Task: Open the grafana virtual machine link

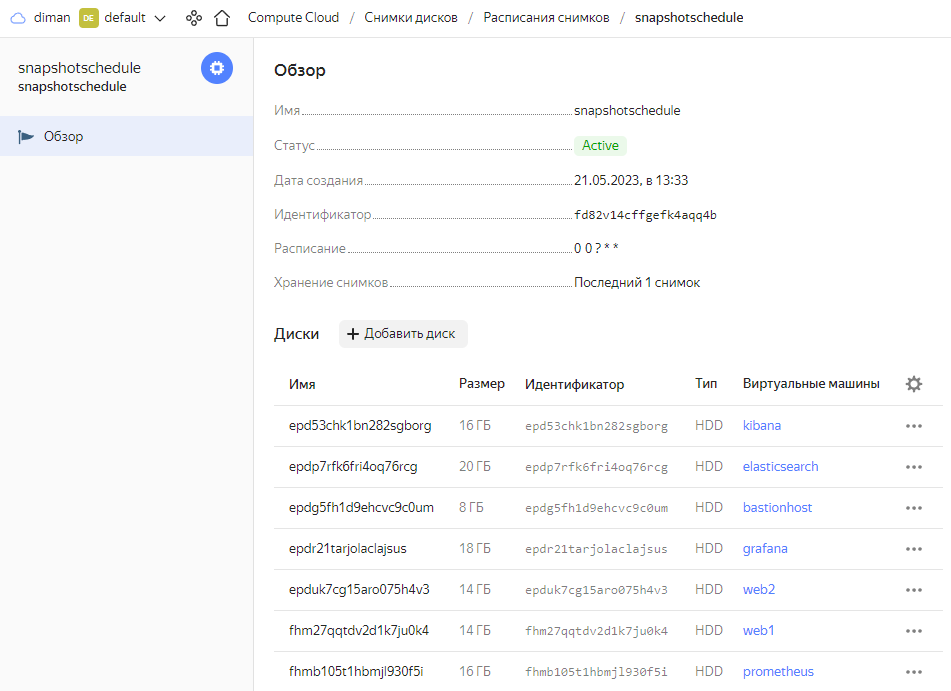Action: click(x=764, y=548)
